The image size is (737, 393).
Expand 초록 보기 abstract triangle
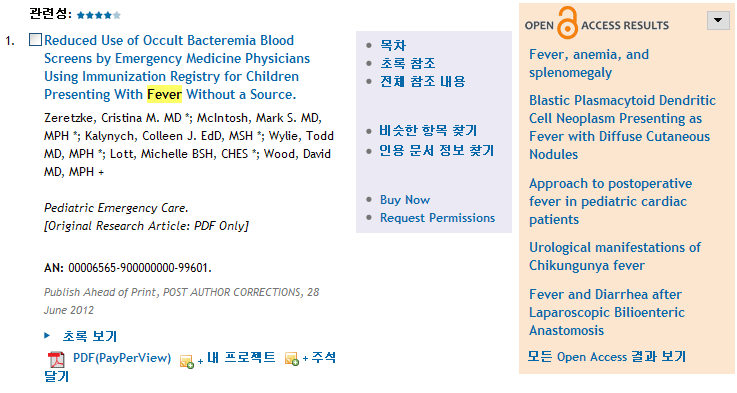coord(47,336)
